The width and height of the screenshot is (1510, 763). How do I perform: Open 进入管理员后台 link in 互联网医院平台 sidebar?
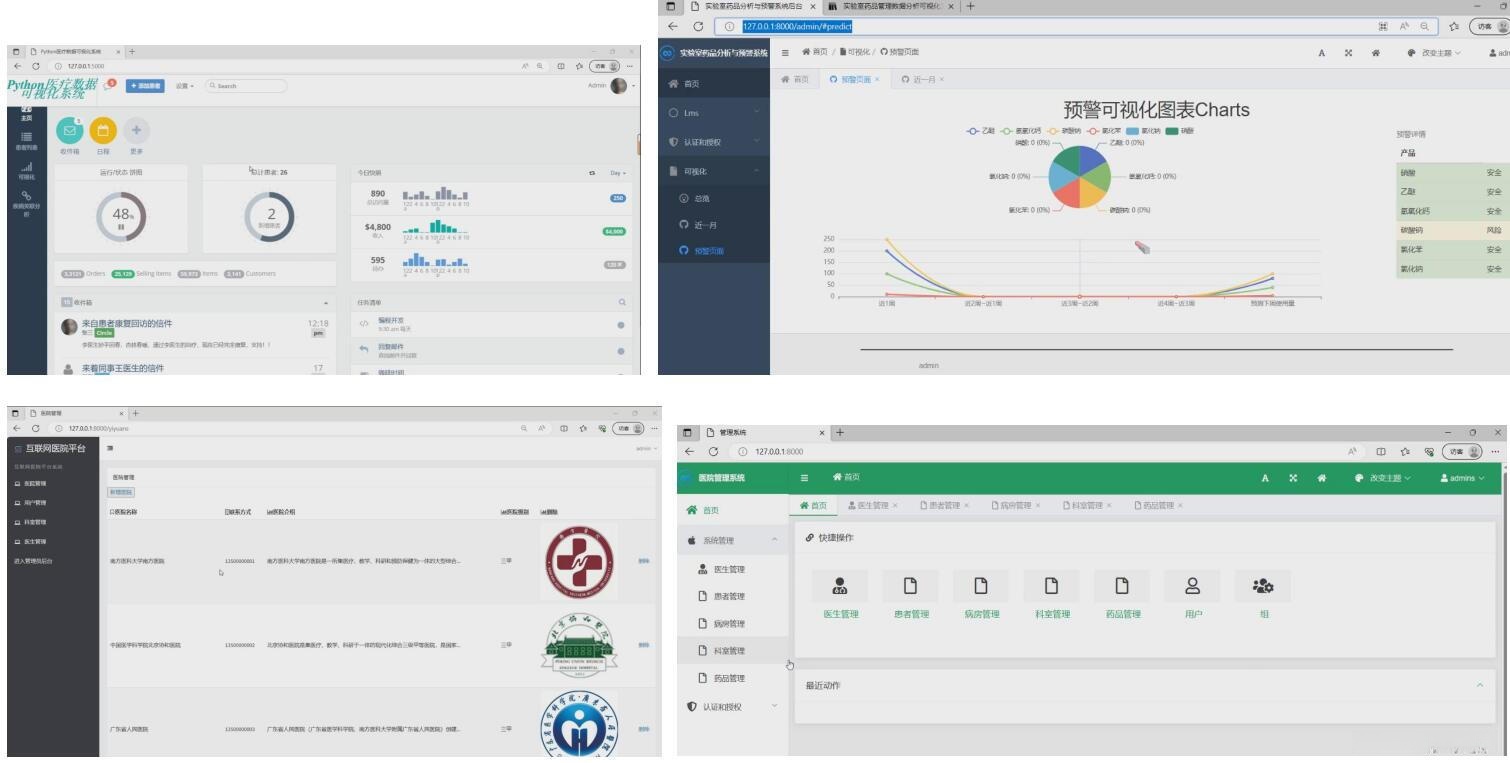[32, 561]
